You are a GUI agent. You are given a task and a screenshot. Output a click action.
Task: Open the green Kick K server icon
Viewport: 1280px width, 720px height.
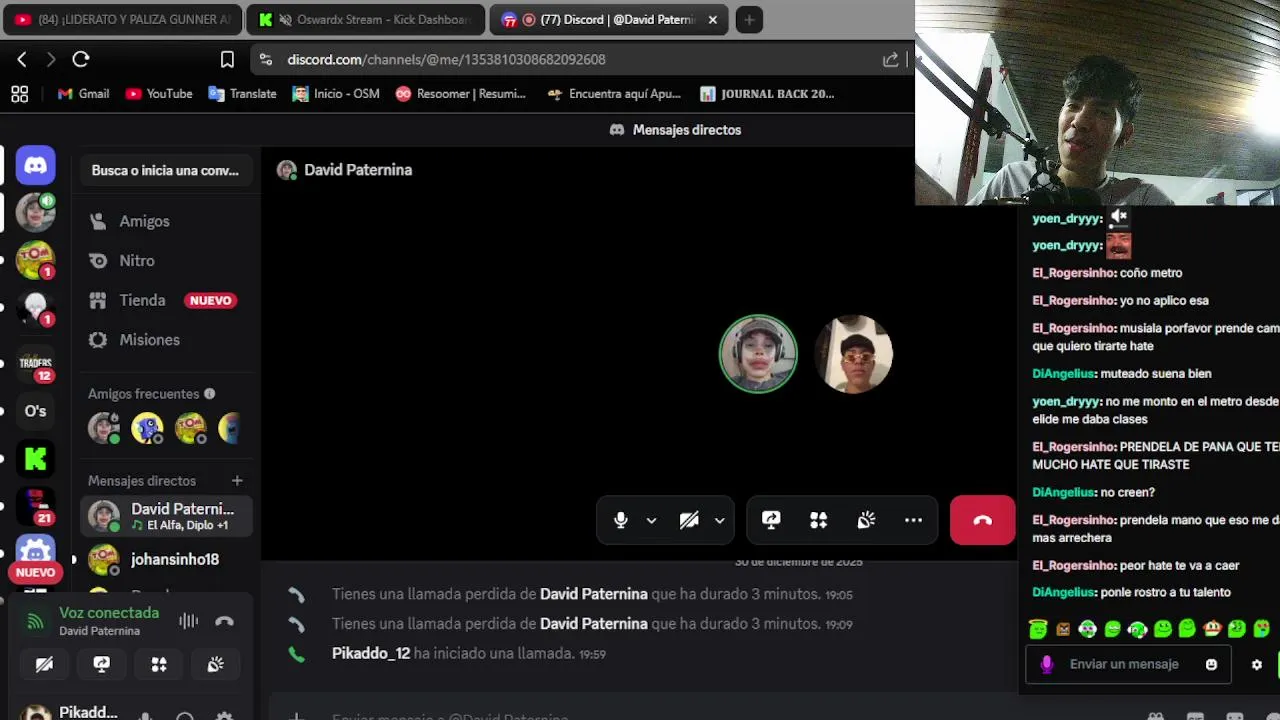click(35, 459)
